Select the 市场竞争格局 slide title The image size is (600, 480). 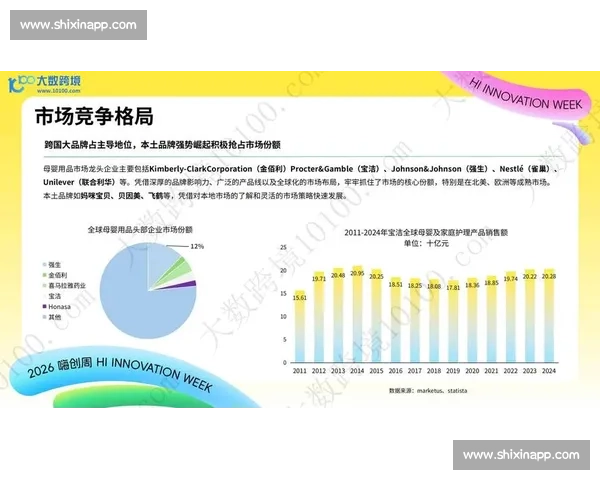pyautogui.click(x=95, y=116)
